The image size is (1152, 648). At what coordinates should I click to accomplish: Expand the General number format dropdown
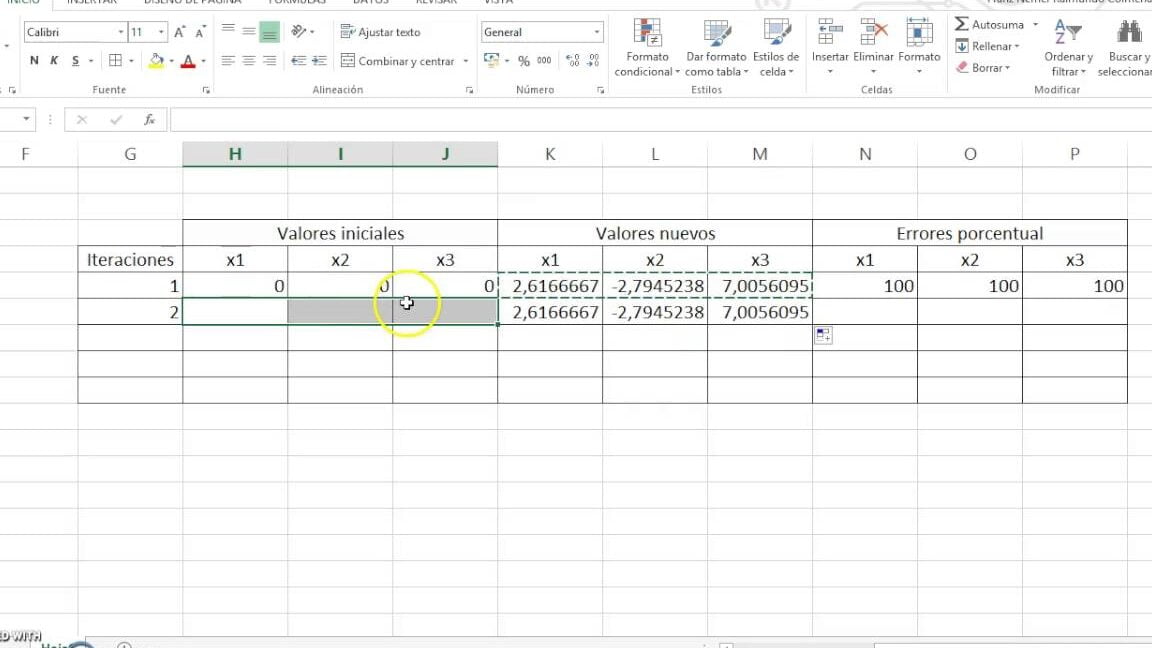pos(597,32)
